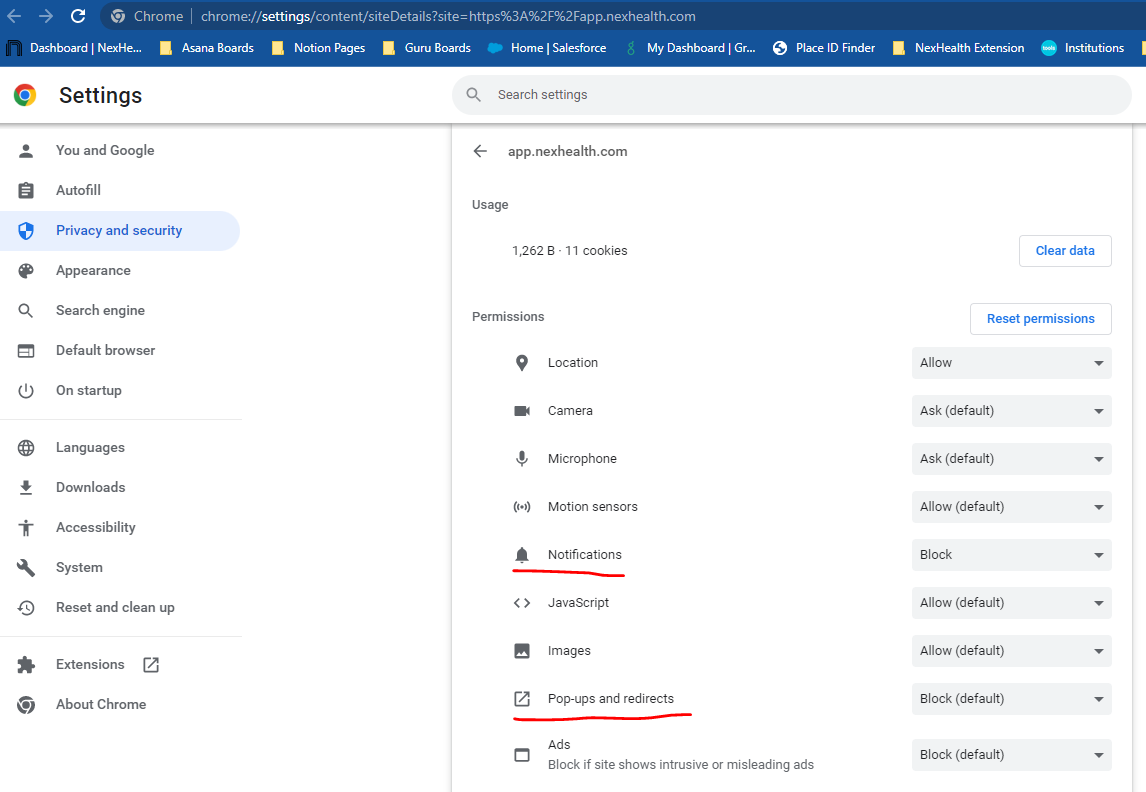Open the Motion sensors permission dropdown
The width and height of the screenshot is (1146, 792).
1012,507
